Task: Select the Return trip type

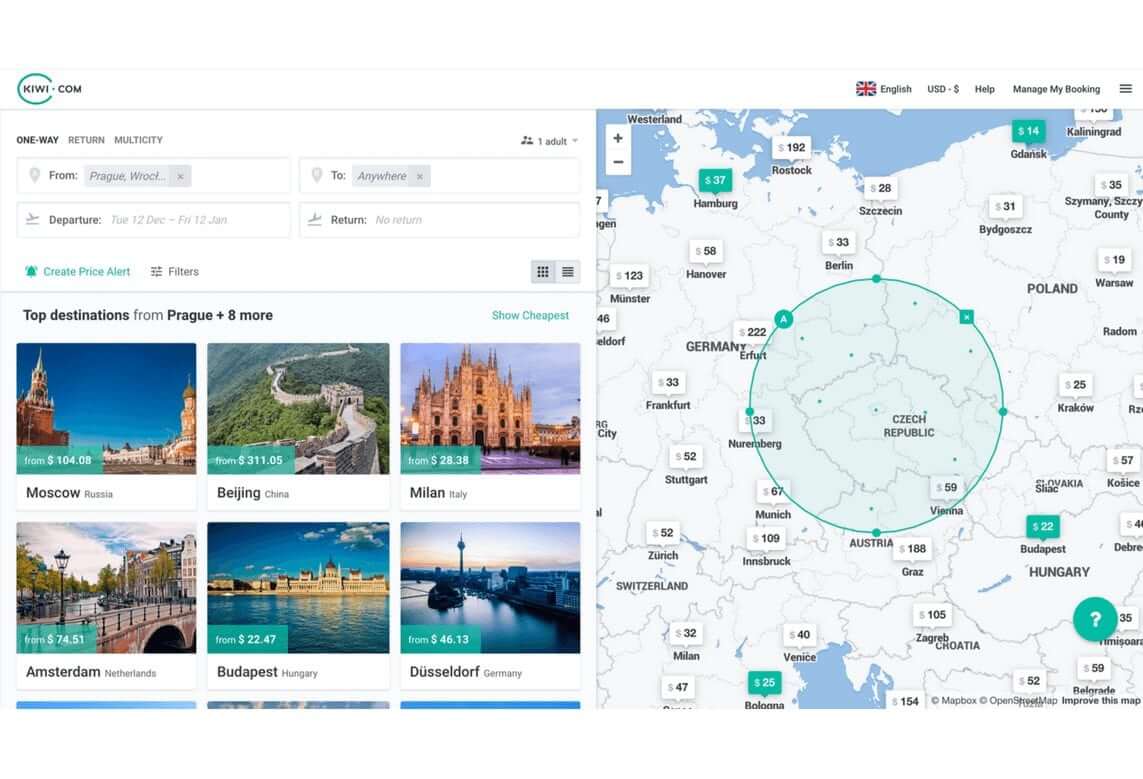Action: pos(86,140)
